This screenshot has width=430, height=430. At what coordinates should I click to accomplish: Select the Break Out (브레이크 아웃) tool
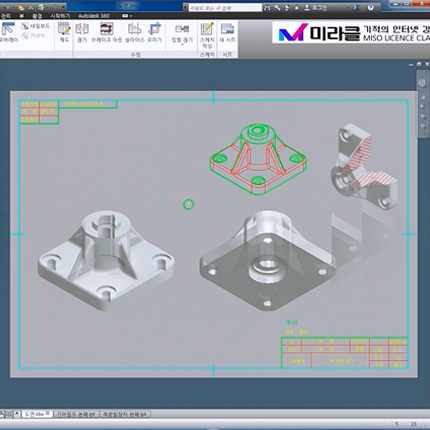click(x=107, y=33)
